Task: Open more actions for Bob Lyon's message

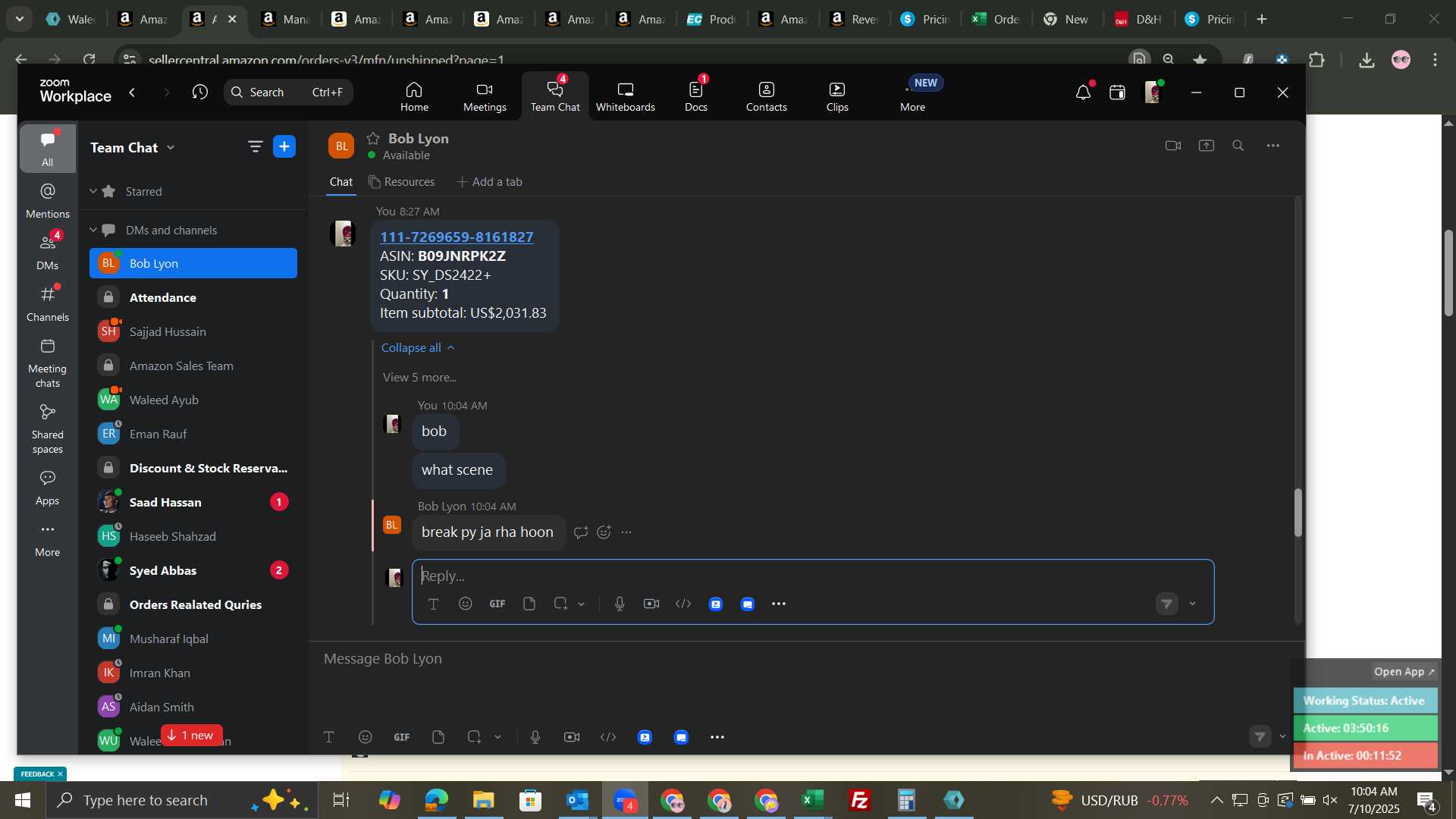Action: point(626,532)
